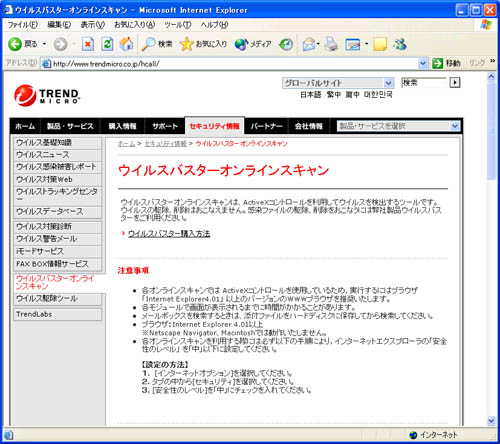Open the ファイル(F) menu
The image size is (500, 444).
(x=22, y=25)
